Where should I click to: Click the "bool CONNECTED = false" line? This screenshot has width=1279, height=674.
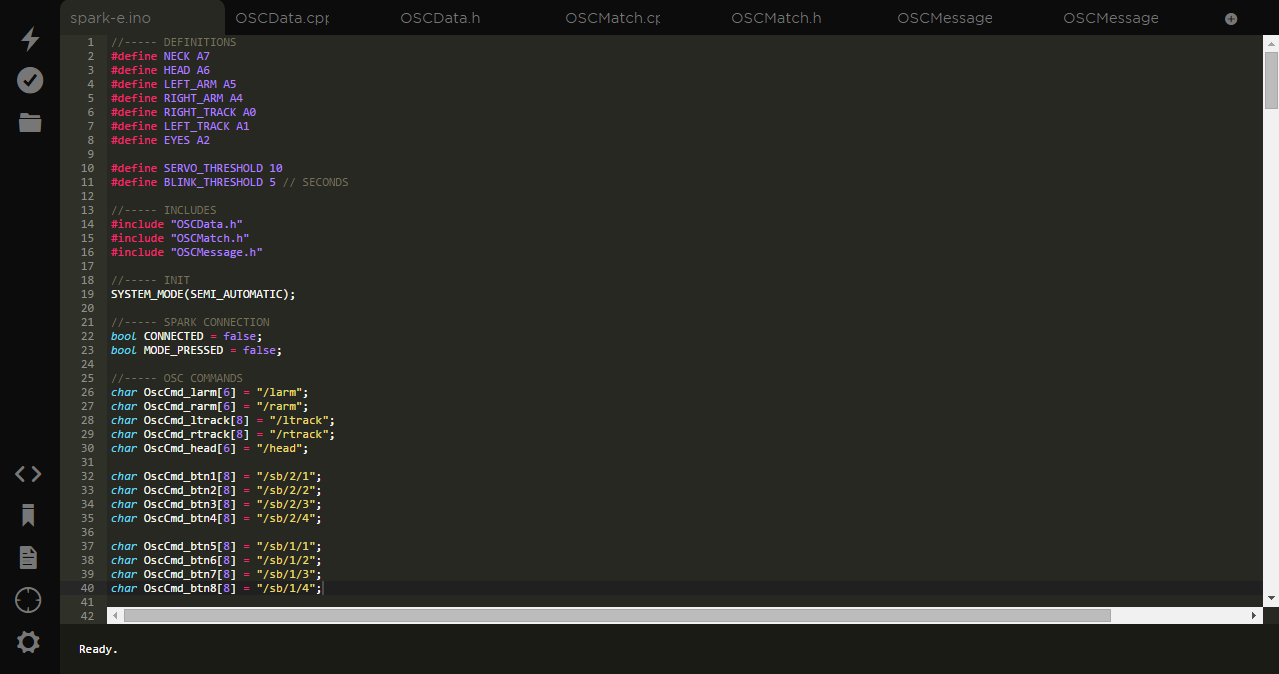click(x=187, y=336)
